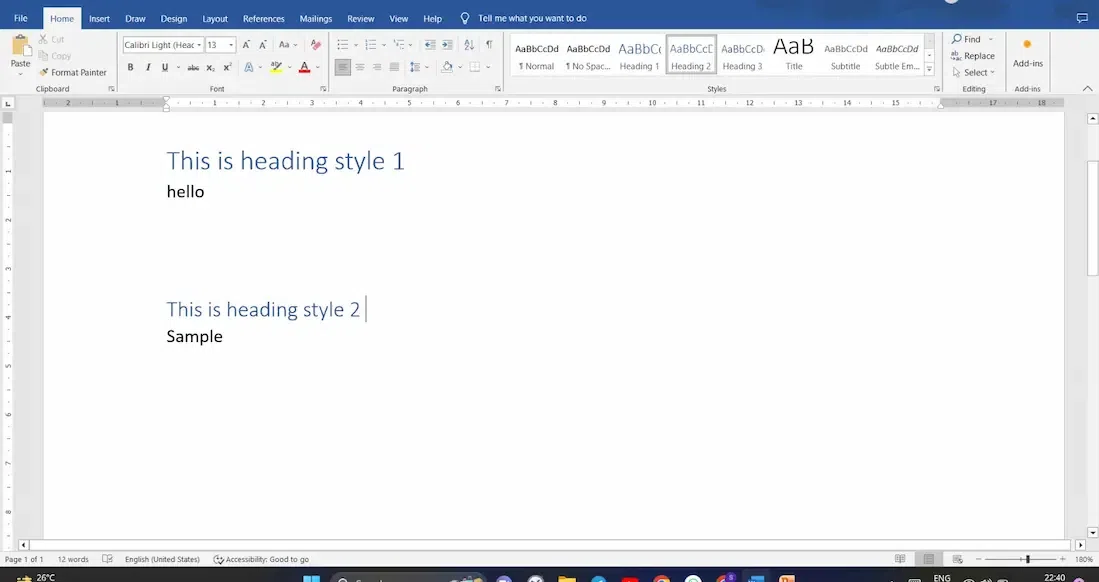Open the font name dropdown
This screenshot has height=582, width=1099.
coord(199,45)
